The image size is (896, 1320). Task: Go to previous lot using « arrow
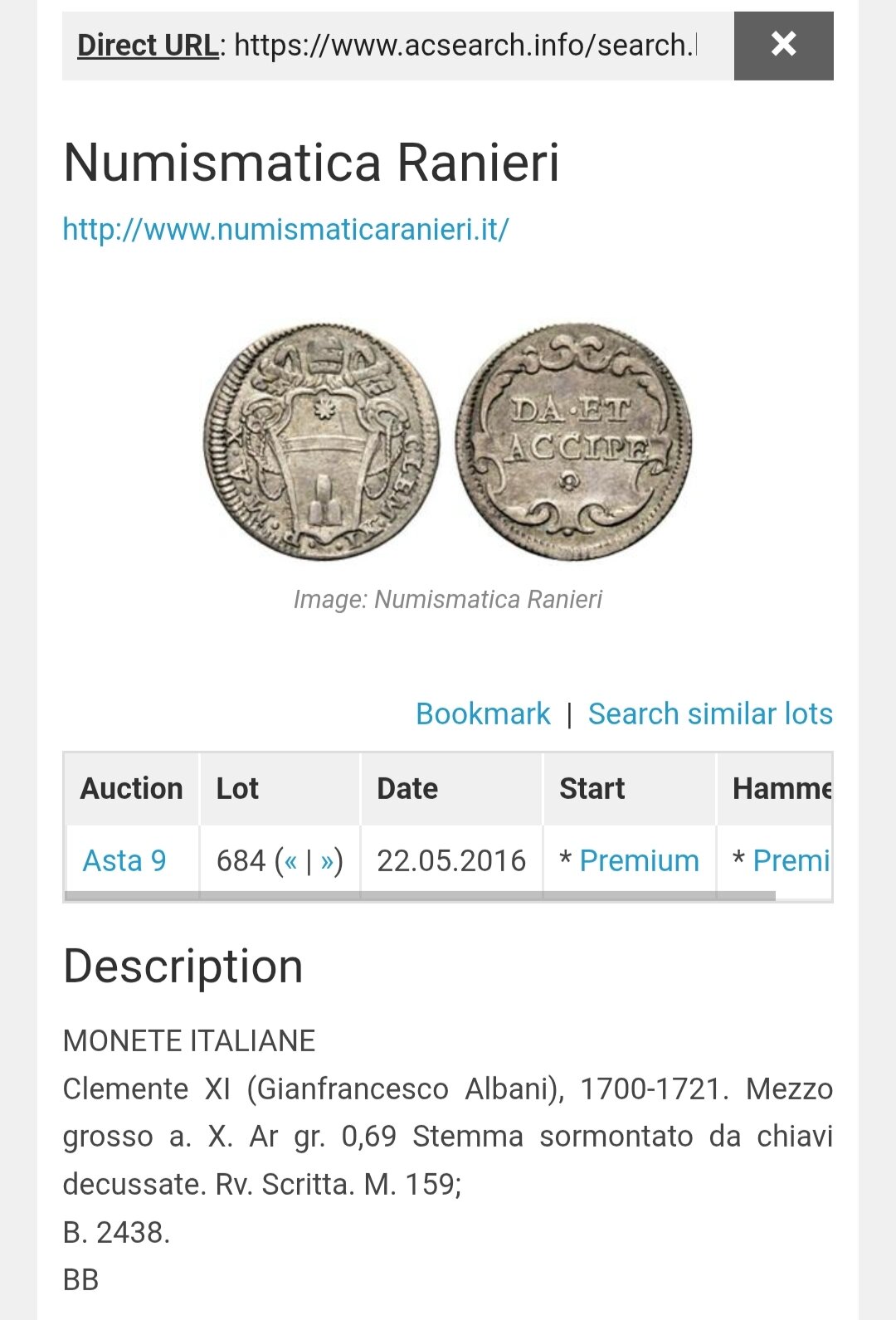[290, 861]
